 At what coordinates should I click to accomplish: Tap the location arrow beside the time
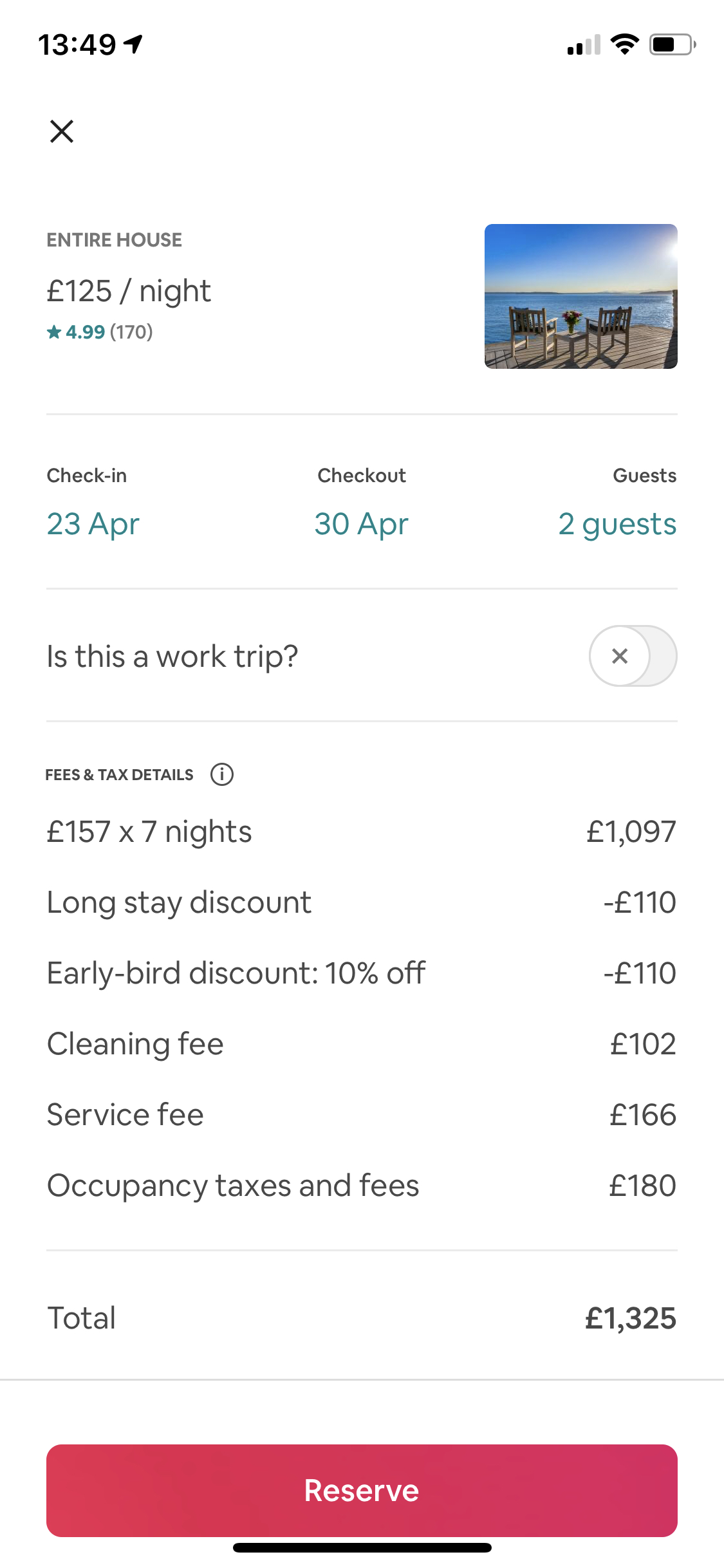pyautogui.click(x=133, y=44)
